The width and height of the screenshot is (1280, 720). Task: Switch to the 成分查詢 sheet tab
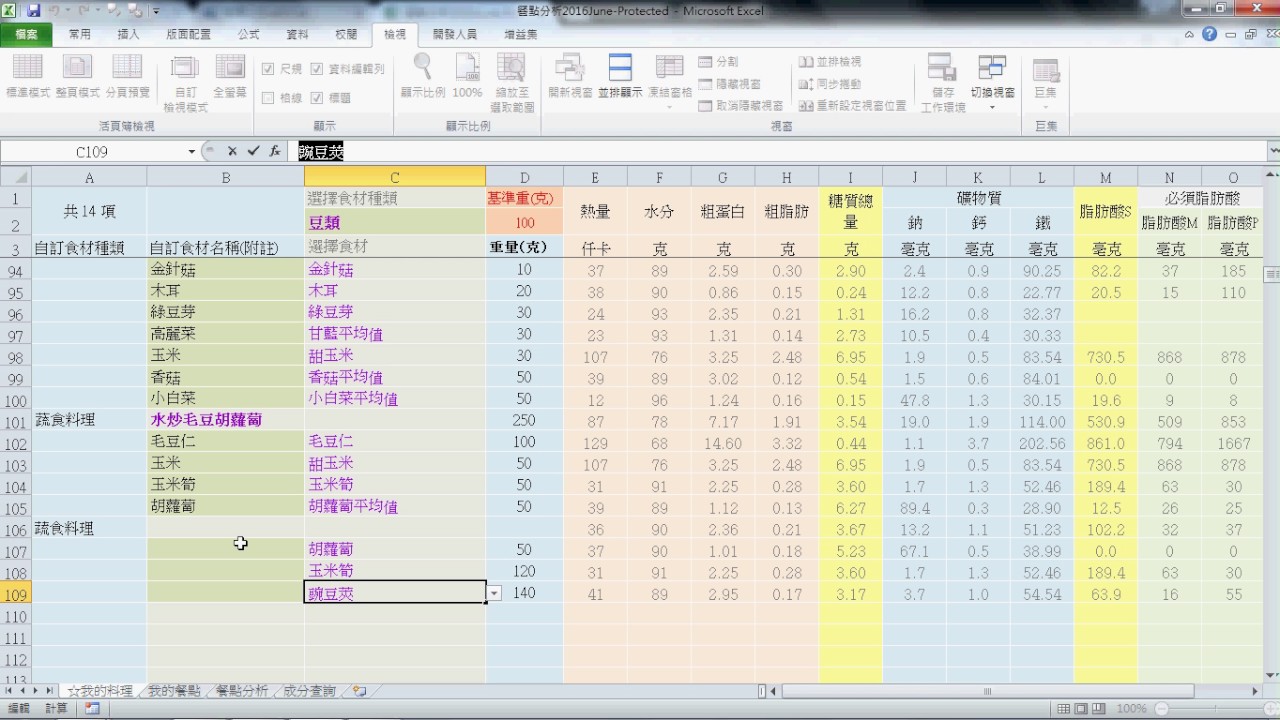[310, 691]
